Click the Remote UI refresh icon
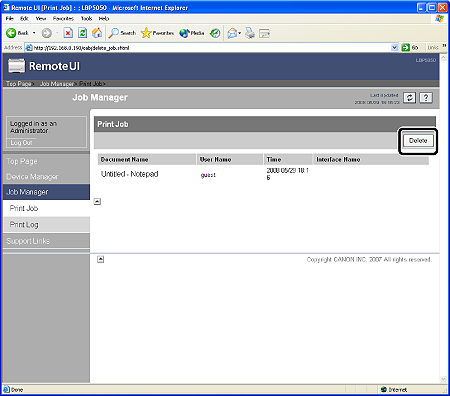Image resolution: width=450 pixels, height=396 pixels. pos(409,98)
